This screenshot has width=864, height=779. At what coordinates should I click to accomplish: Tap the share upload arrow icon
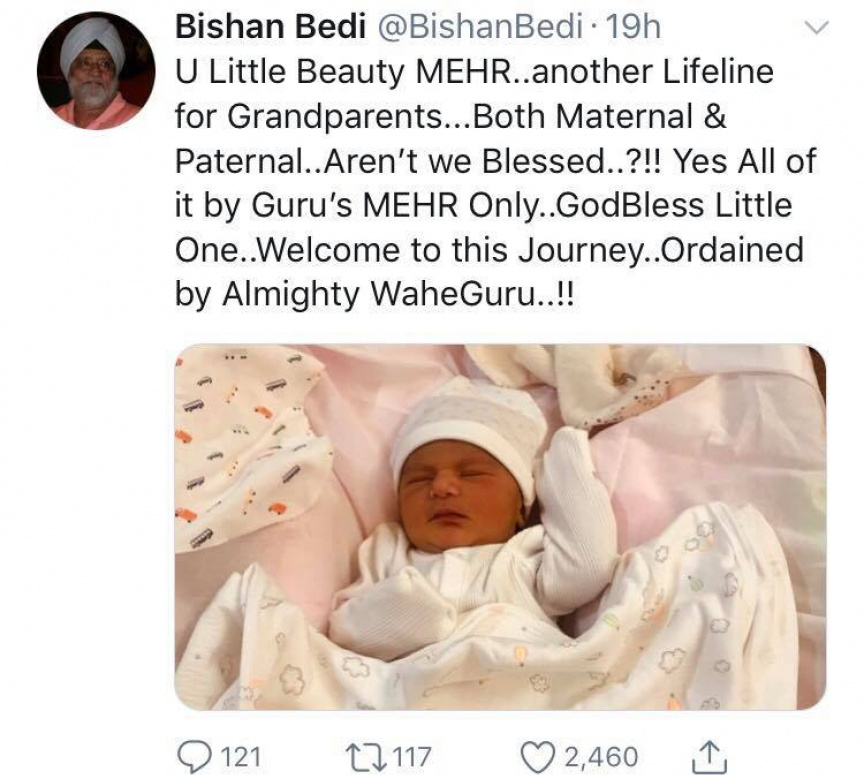[x=706, y=753]
